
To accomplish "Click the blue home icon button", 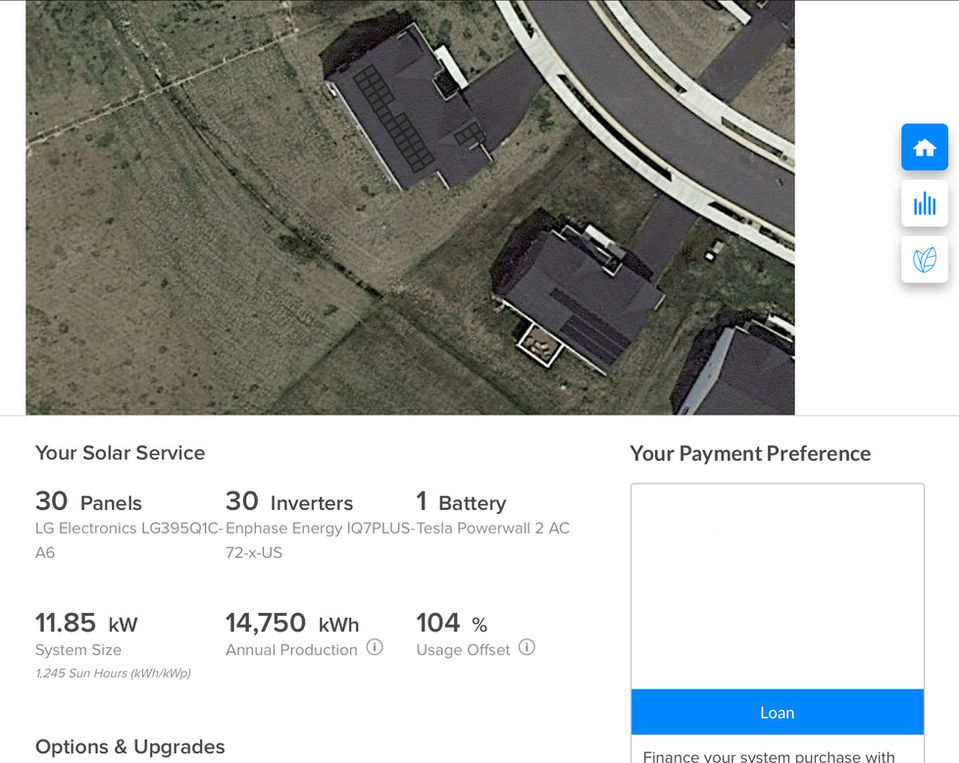I will 924,148.
